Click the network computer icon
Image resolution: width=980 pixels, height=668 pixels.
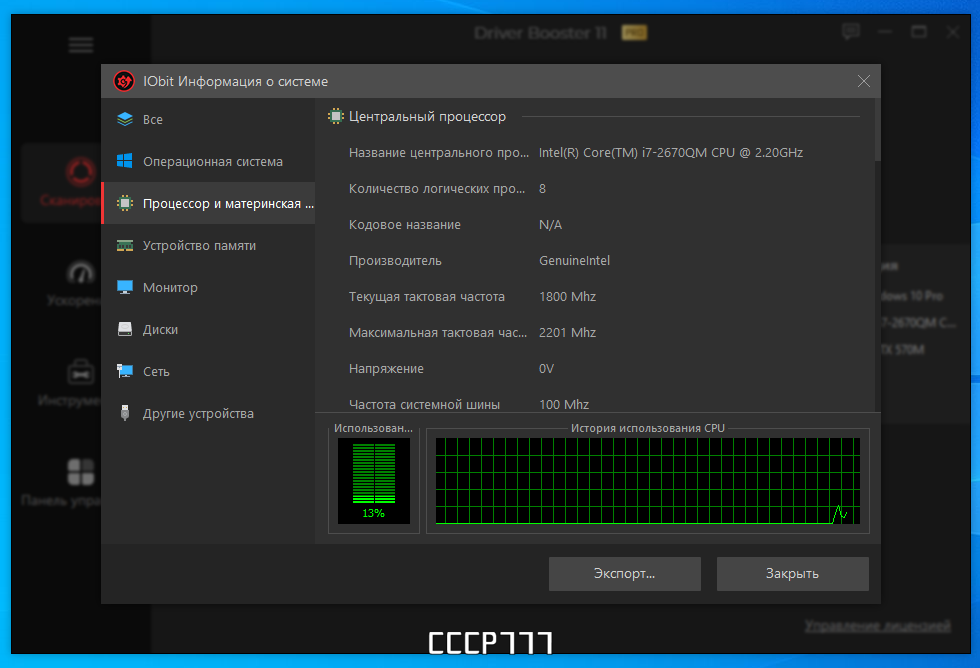point(125,371)
